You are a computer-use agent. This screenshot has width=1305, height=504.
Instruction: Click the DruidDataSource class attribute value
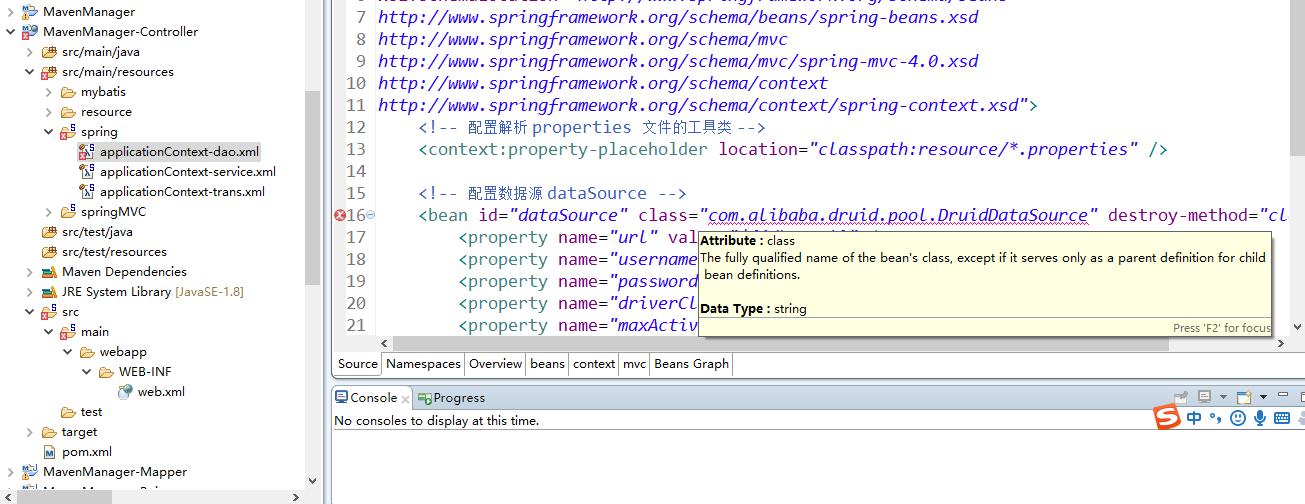(x=898, y=215)
